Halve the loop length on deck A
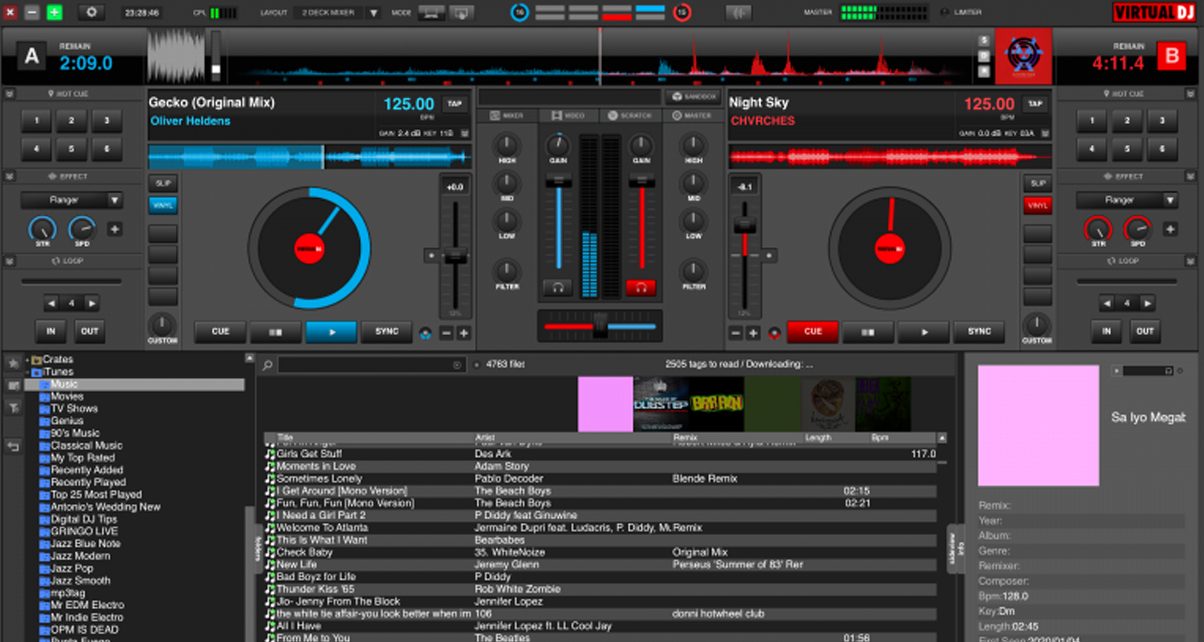This screenshot has height=642, width=1204. click(50, 303)
